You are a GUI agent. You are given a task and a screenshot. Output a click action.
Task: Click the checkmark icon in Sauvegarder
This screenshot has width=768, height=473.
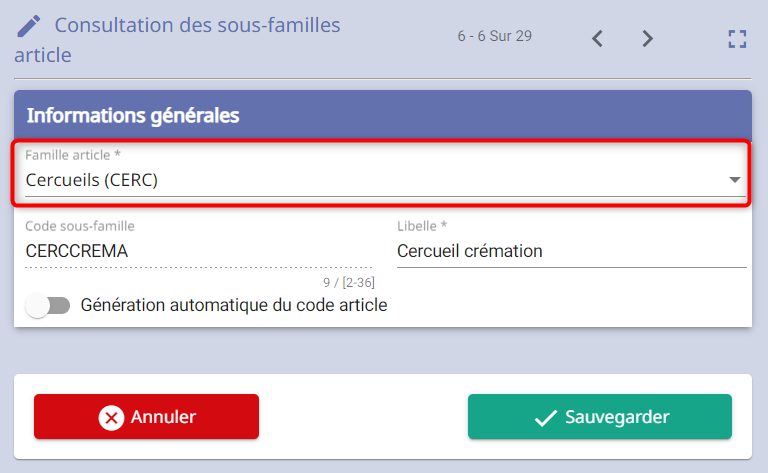click(546, 418)
